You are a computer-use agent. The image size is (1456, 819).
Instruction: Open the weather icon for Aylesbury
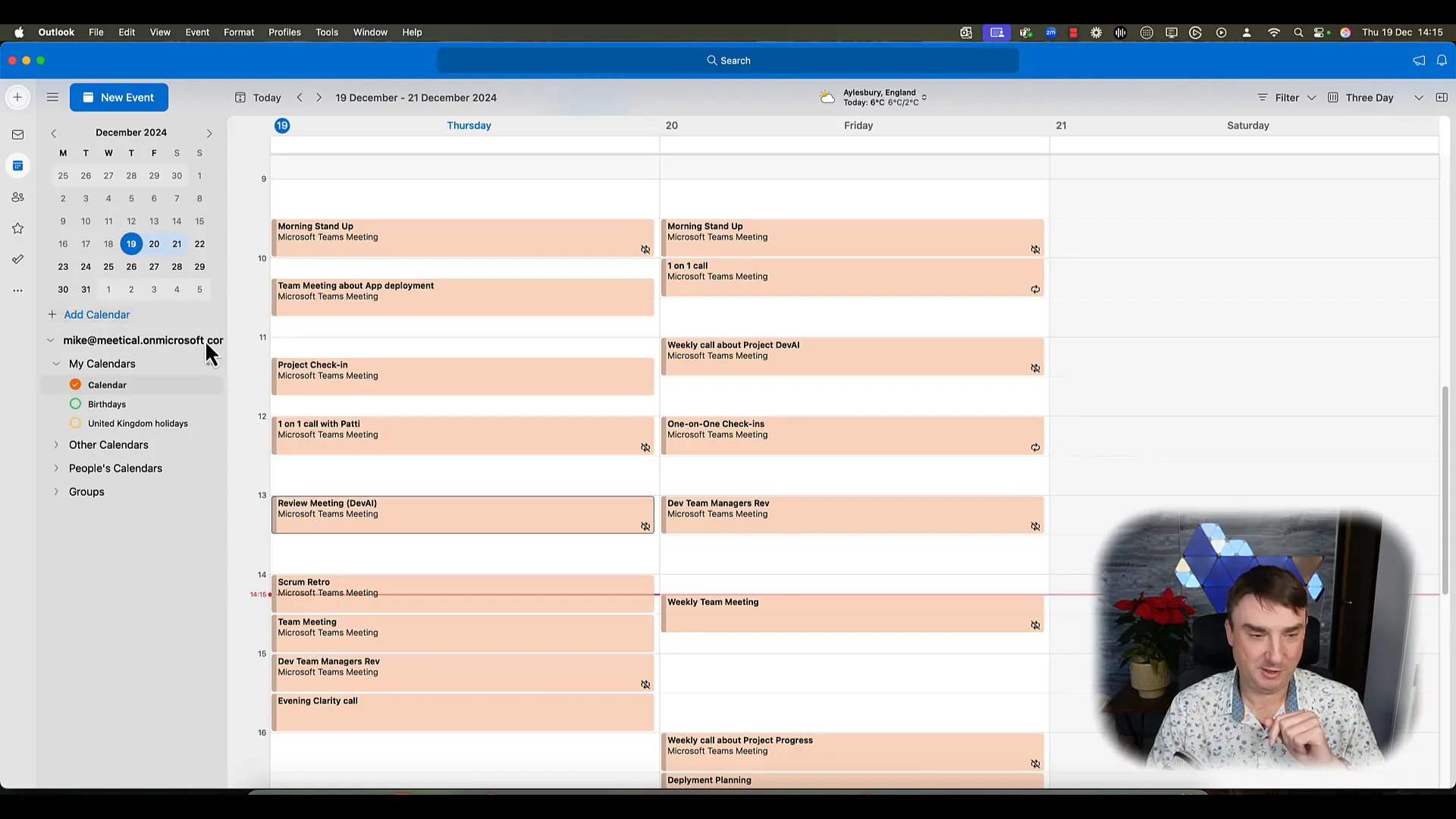(827, 98)
